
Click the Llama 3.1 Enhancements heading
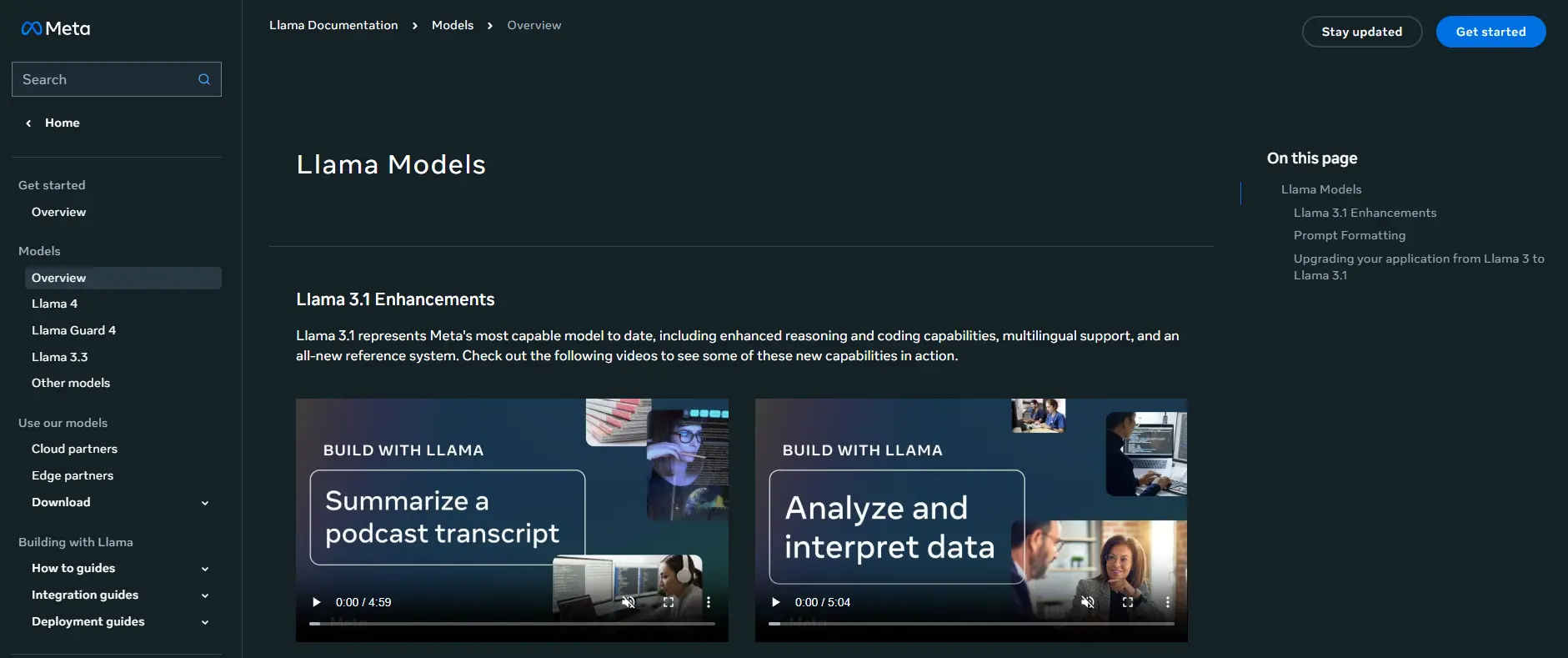pyautogui.click(x=395, y=299)
